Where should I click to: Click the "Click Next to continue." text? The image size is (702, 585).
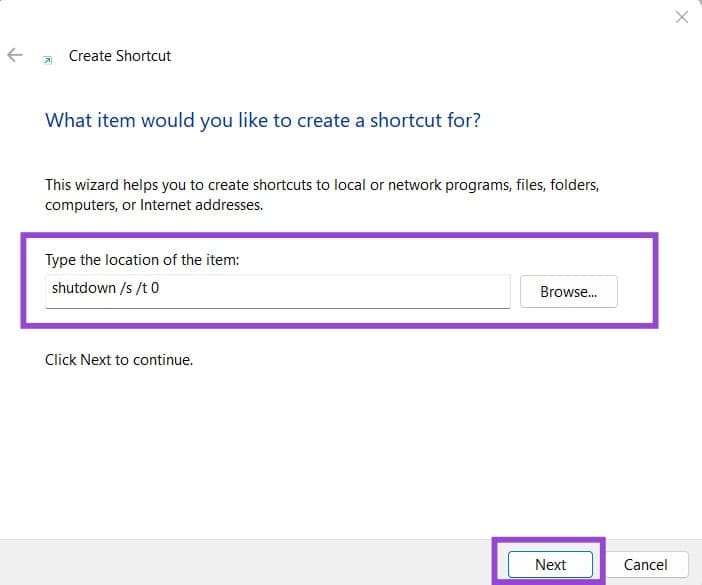click(x=119, y=359)
